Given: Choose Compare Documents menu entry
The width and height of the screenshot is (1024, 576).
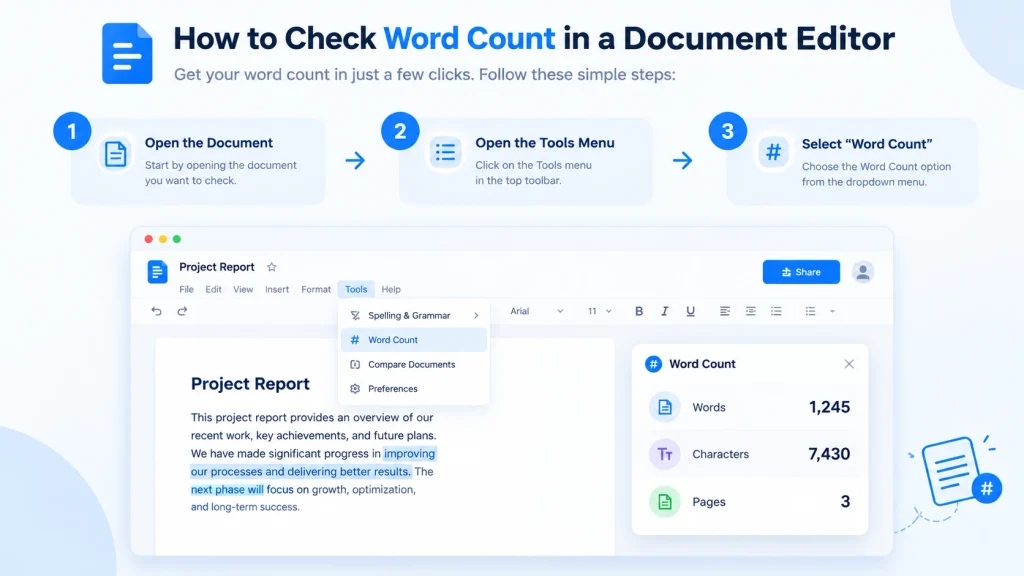Looking at the screenshot, I should point(414,364).
